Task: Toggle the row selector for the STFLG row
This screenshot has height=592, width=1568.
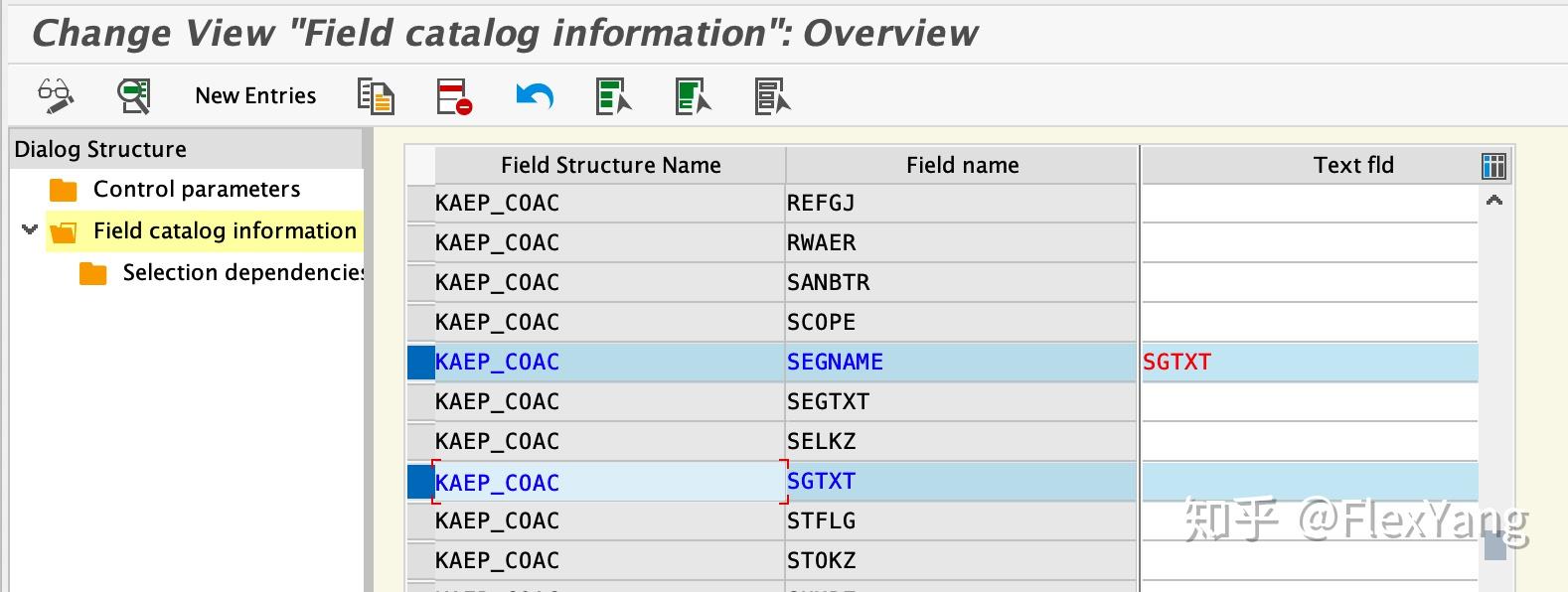Action: tap(421, 520)
